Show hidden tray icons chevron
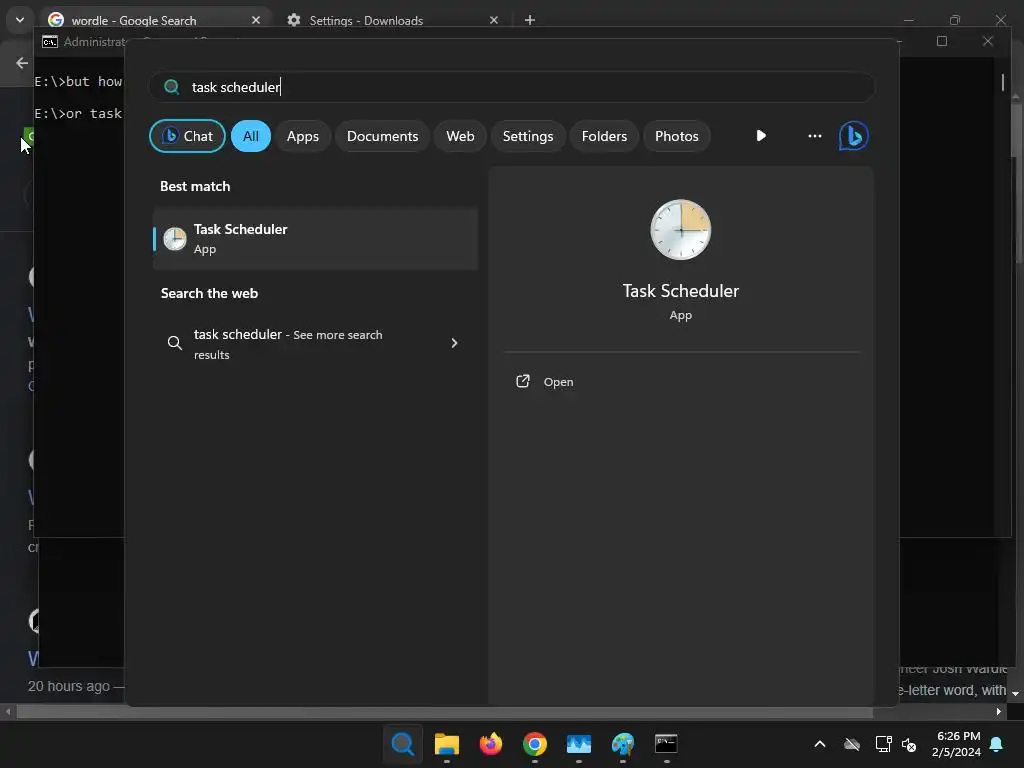Image resolution: width=1024 pixels, height=768 pixels. coord(820,744)
